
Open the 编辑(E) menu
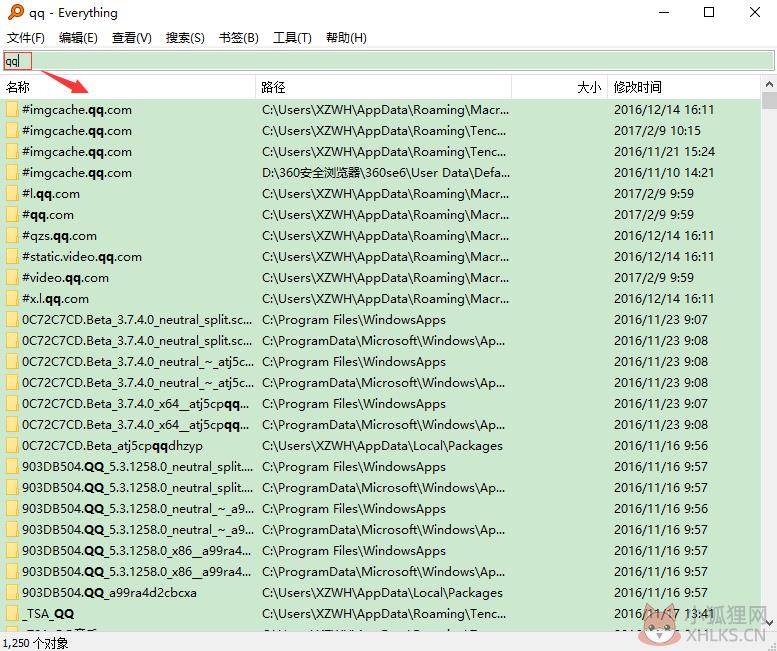coord(78,38)
